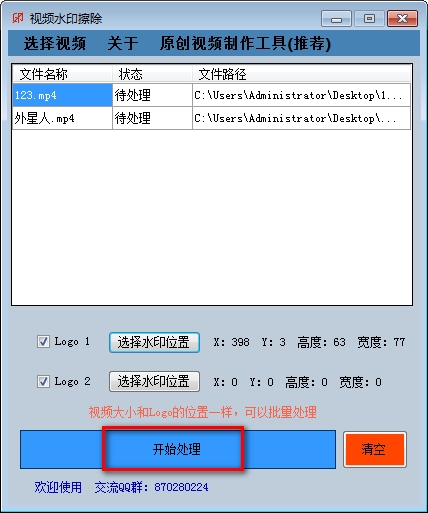Toggle the Logo 1 checkbox

tap(43, 342)
